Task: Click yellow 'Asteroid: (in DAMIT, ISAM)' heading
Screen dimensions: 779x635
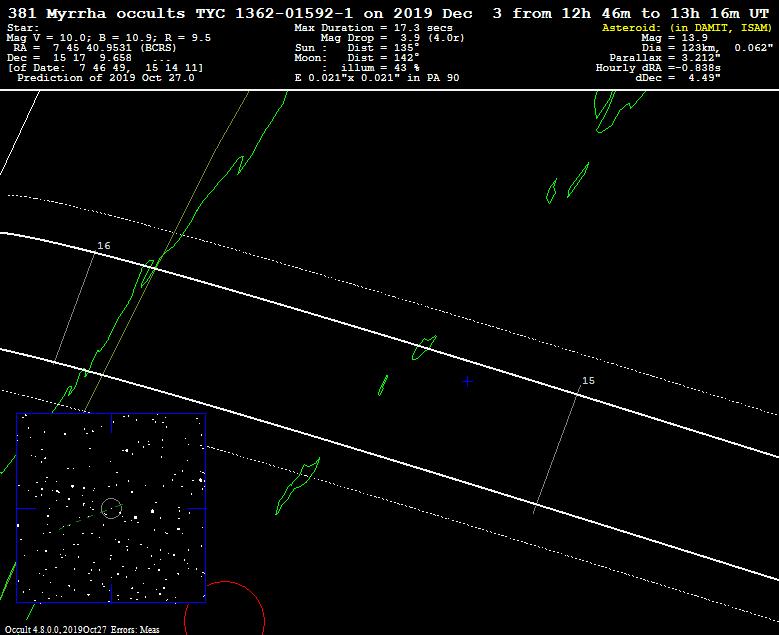Action: click(687, 28)
